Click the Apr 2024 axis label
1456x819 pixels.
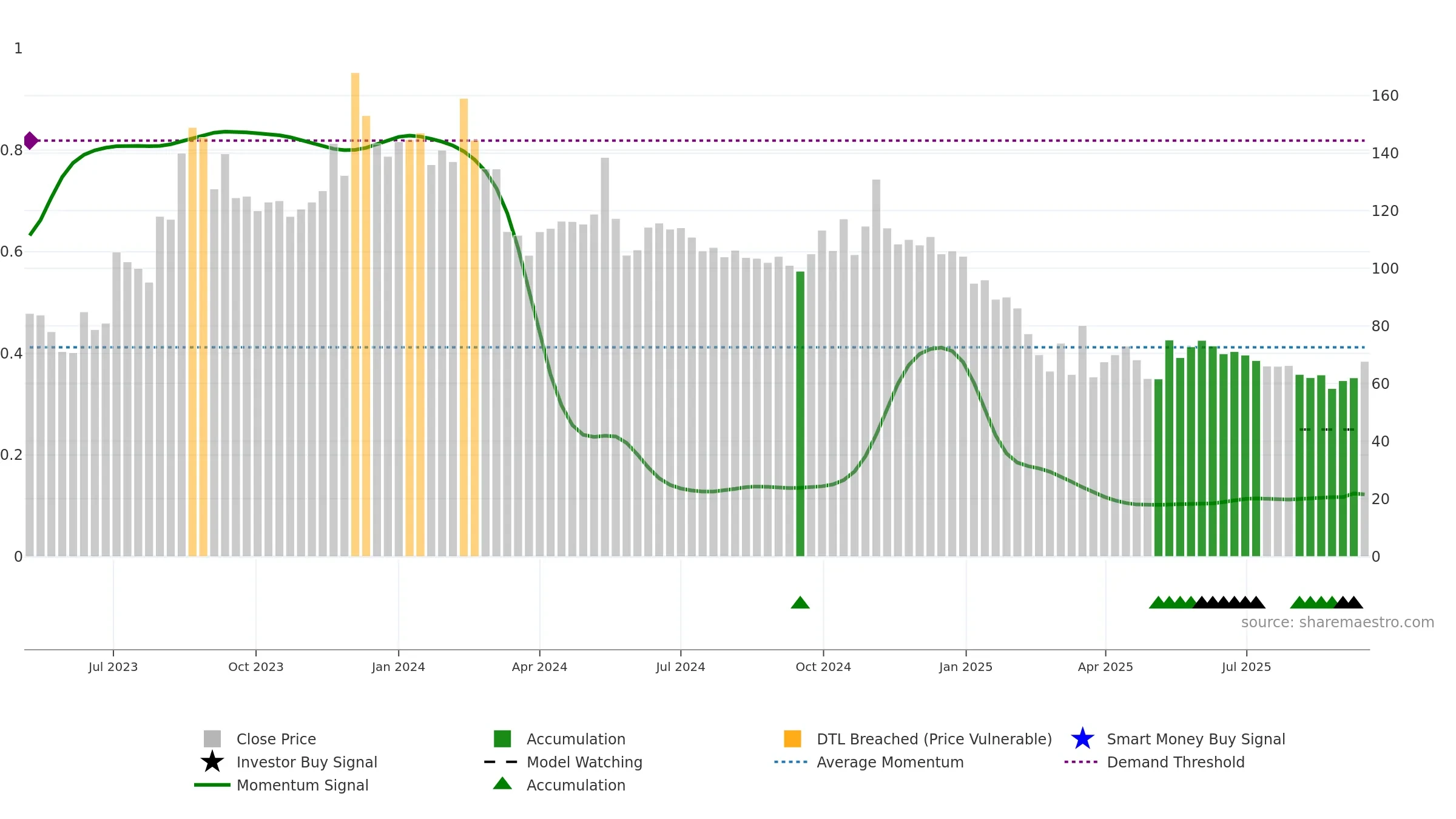click(x=539, y=667)
